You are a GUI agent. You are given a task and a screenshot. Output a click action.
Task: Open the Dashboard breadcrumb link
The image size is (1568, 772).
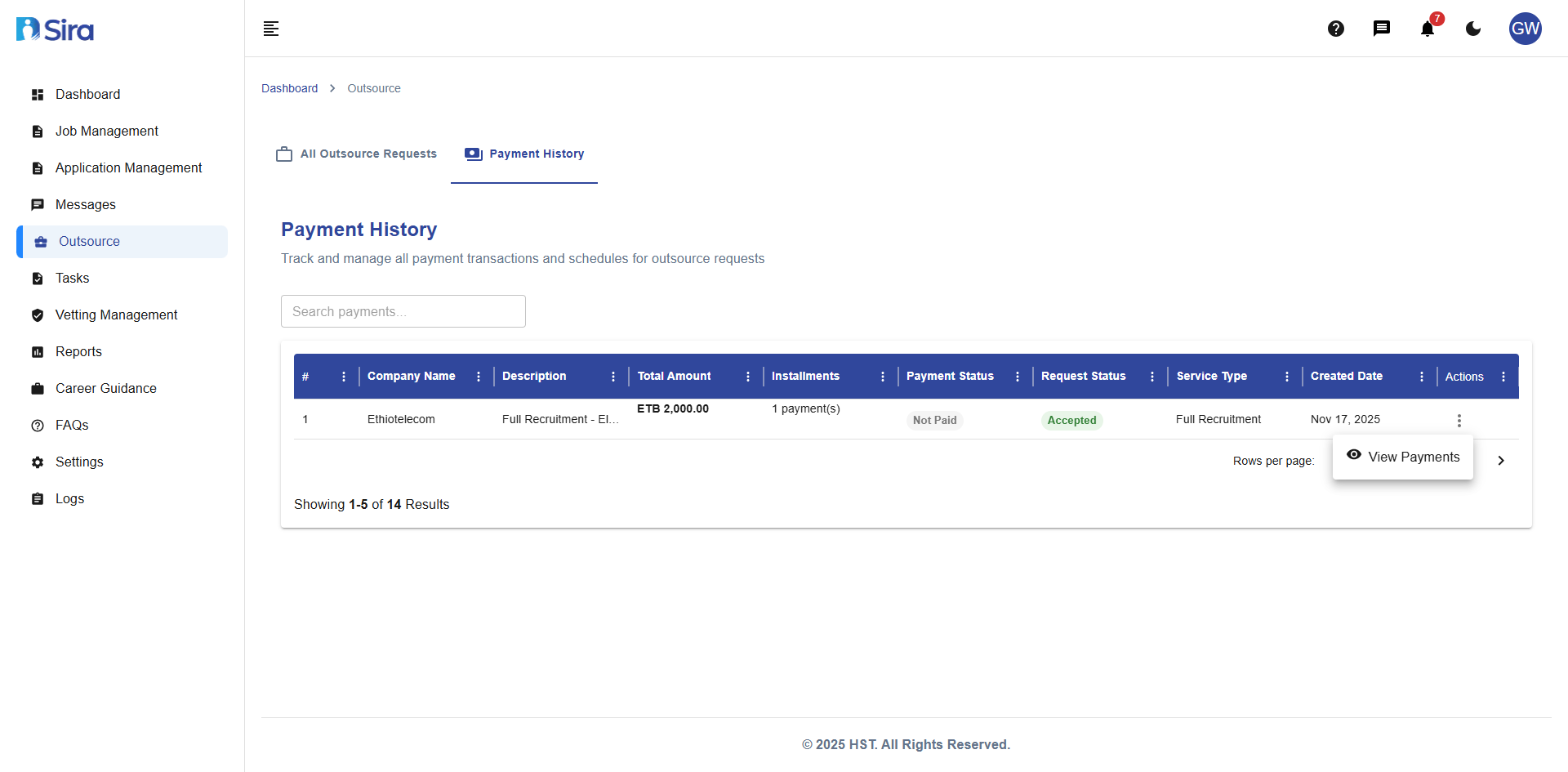point(290,88)
